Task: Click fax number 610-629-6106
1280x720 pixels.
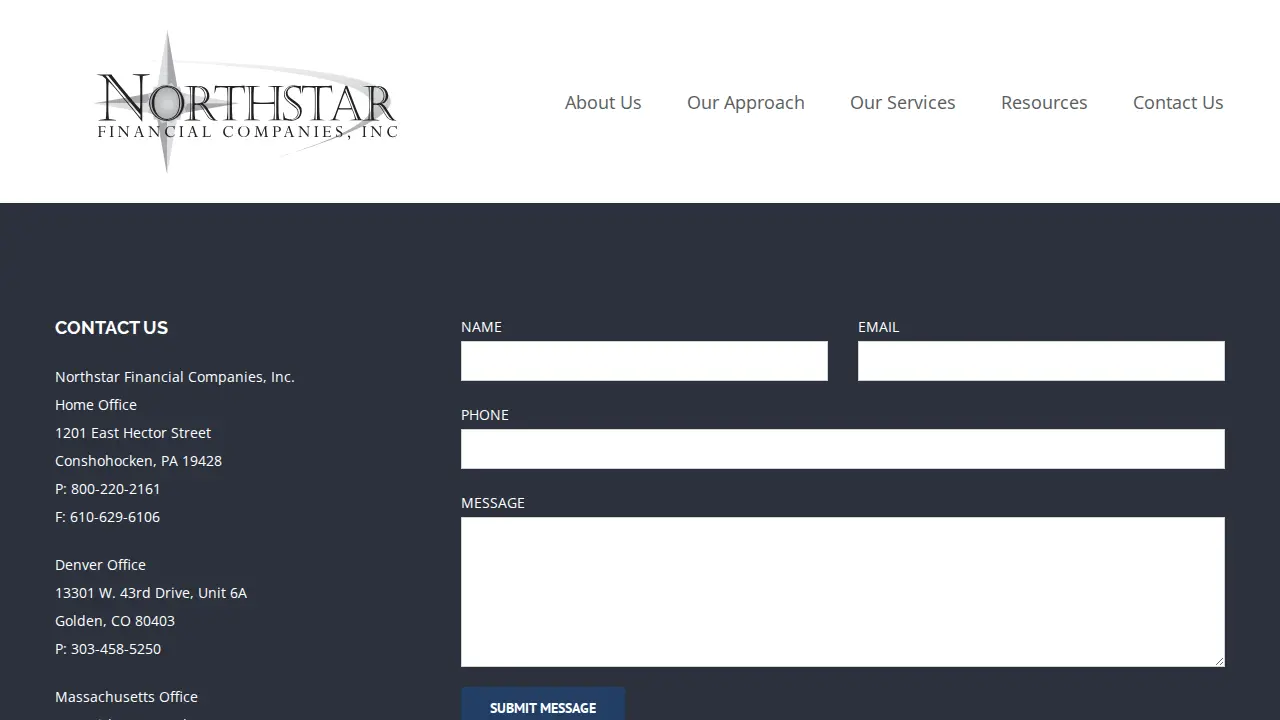Action: tap(115, 517)
